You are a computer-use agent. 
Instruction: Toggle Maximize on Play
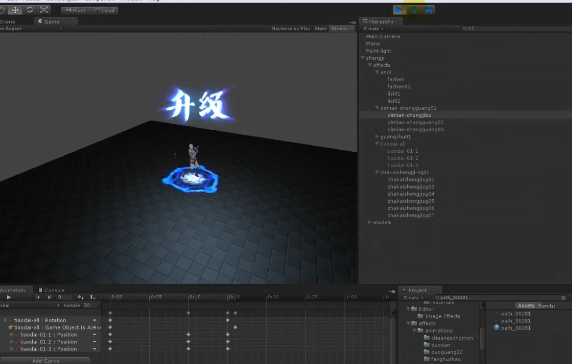(x=290, y=28)
